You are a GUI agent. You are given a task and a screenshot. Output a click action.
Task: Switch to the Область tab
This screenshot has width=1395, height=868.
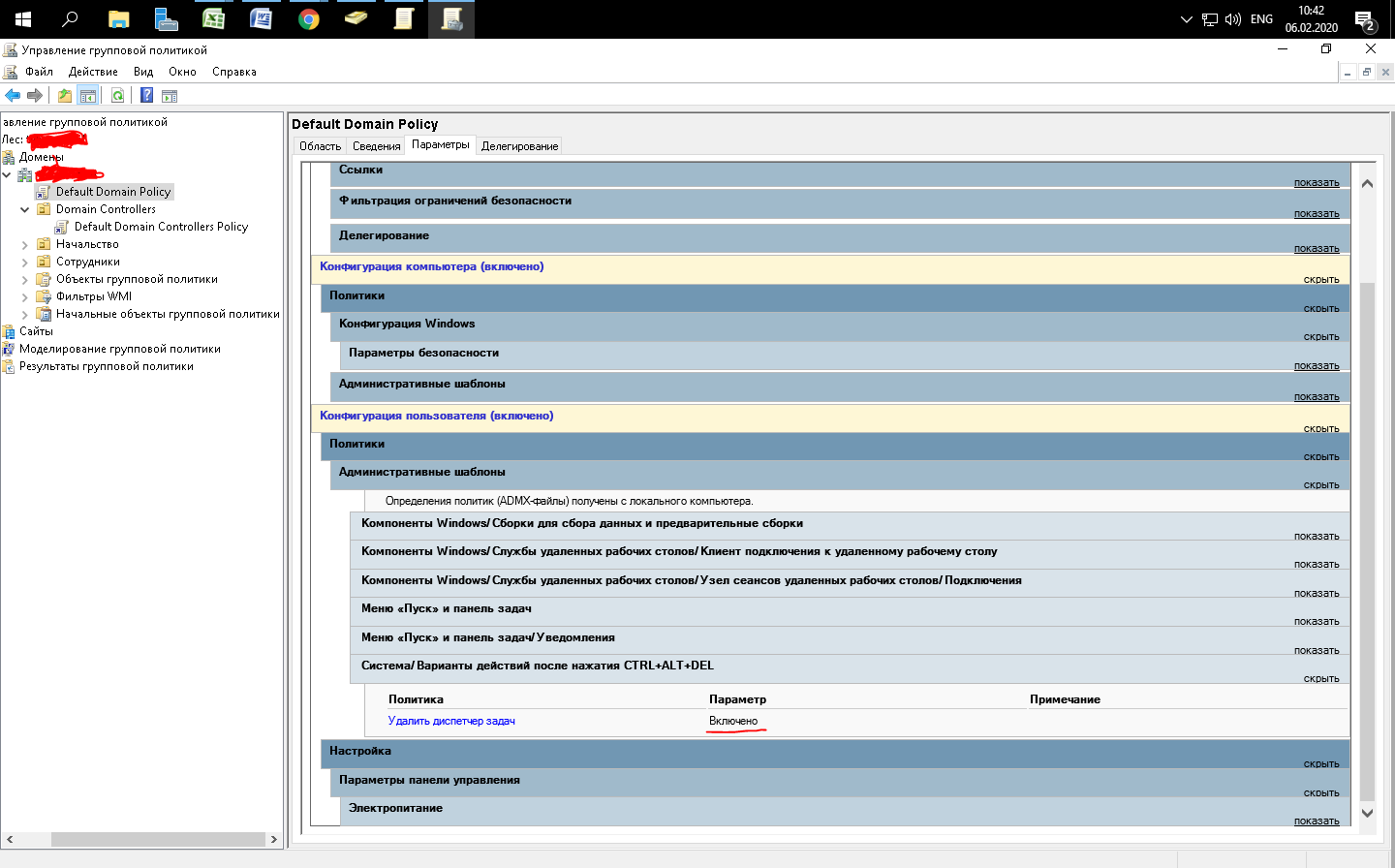point(320,146)
